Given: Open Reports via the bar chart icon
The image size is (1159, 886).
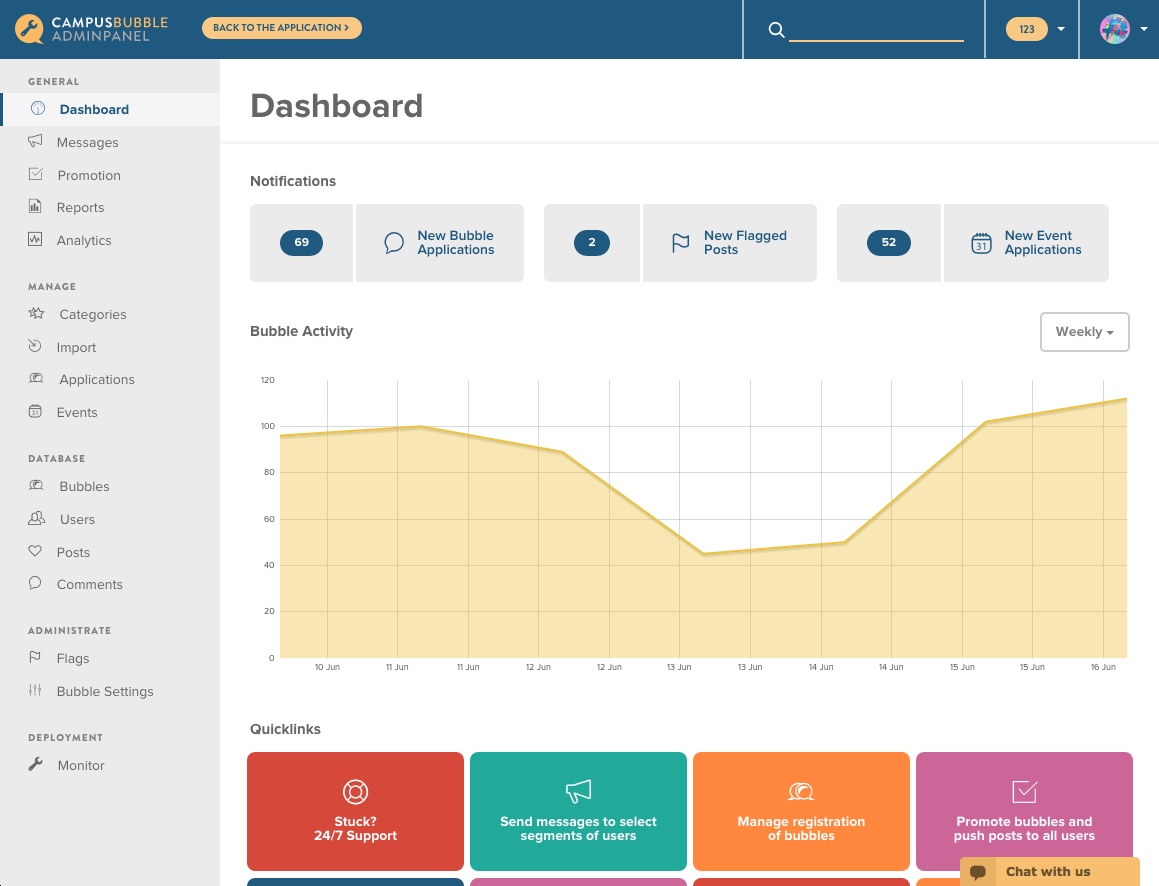Looking at the screenshot, I should click(35, 207).
